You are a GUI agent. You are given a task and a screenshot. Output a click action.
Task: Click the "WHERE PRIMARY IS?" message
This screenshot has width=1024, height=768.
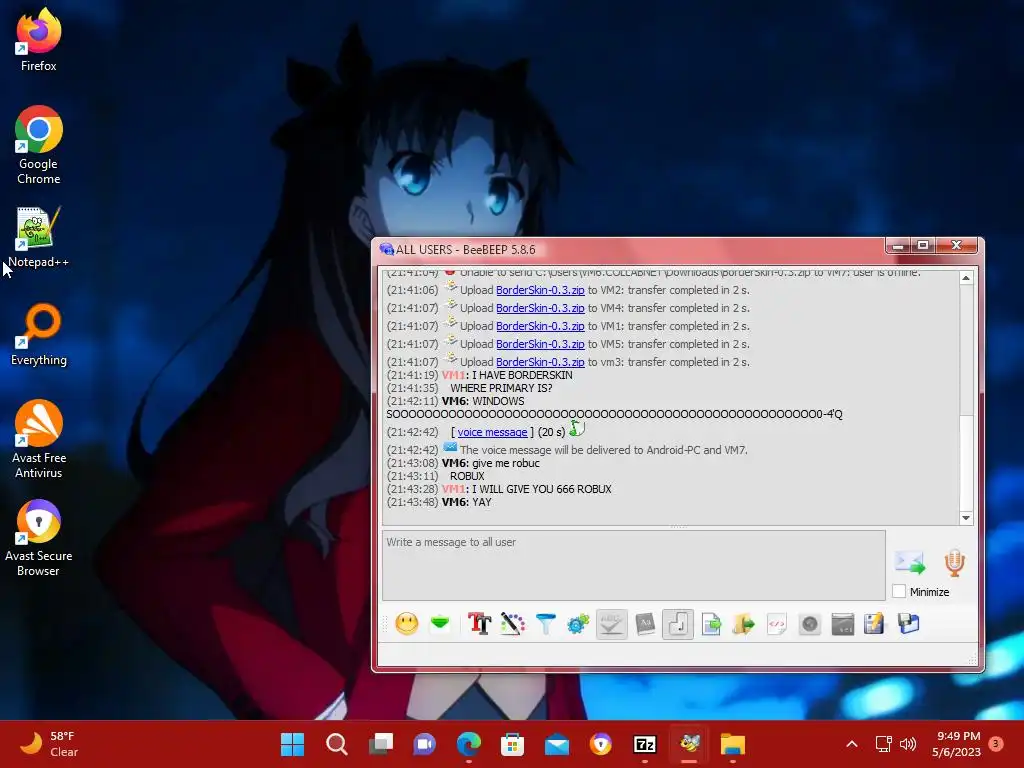coord(501,388)
